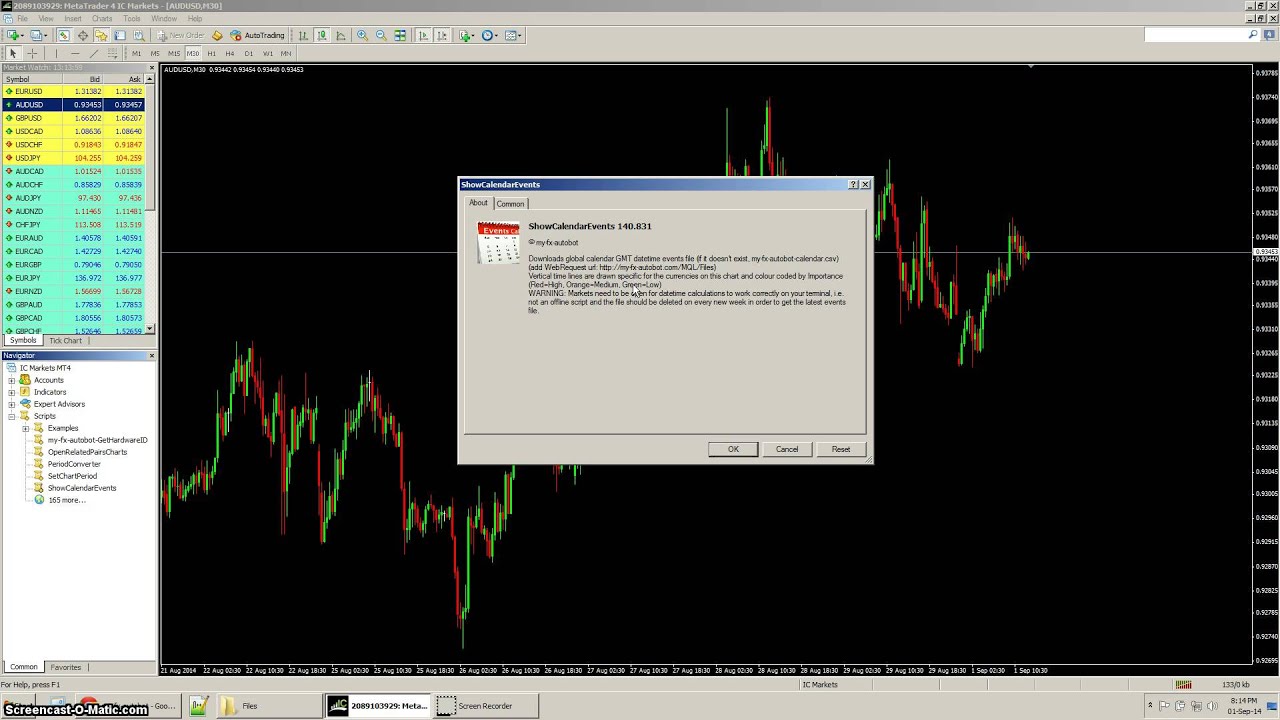Click OK in ShowCalendarEvents dialog
Image resolution: width=1280 pixels, height=720 pixels.
(x=733, y=449)
